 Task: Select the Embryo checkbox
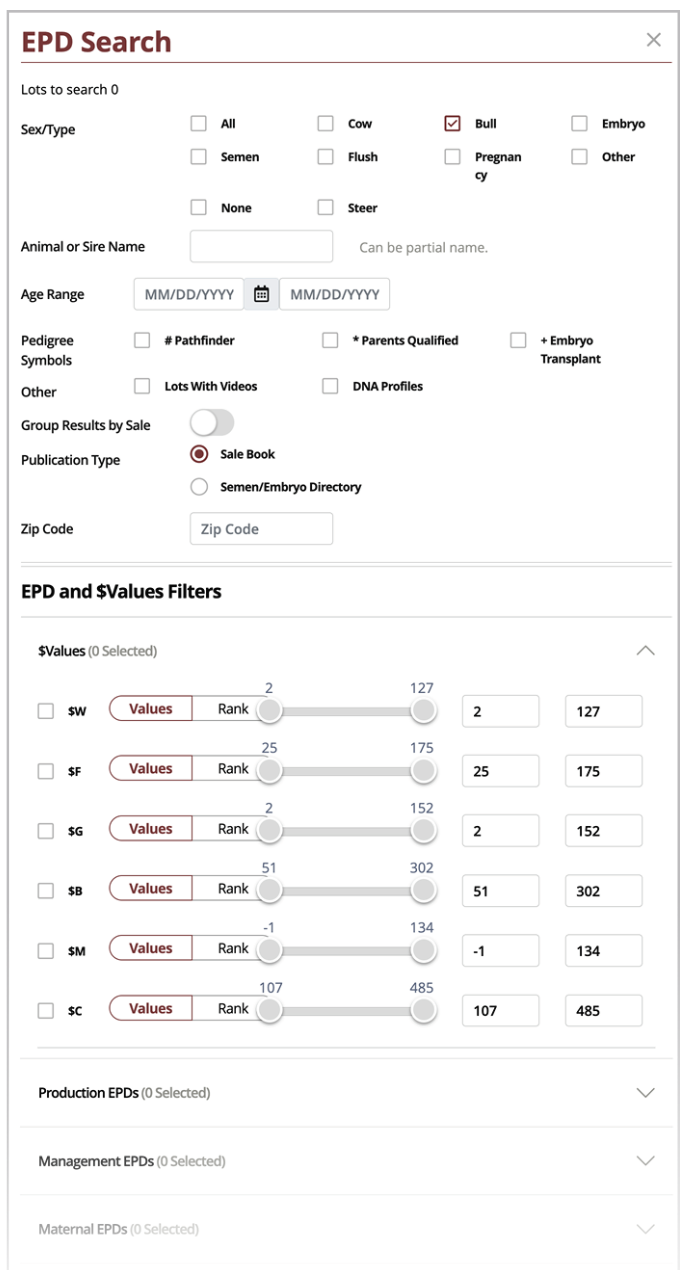coord(578,122)
